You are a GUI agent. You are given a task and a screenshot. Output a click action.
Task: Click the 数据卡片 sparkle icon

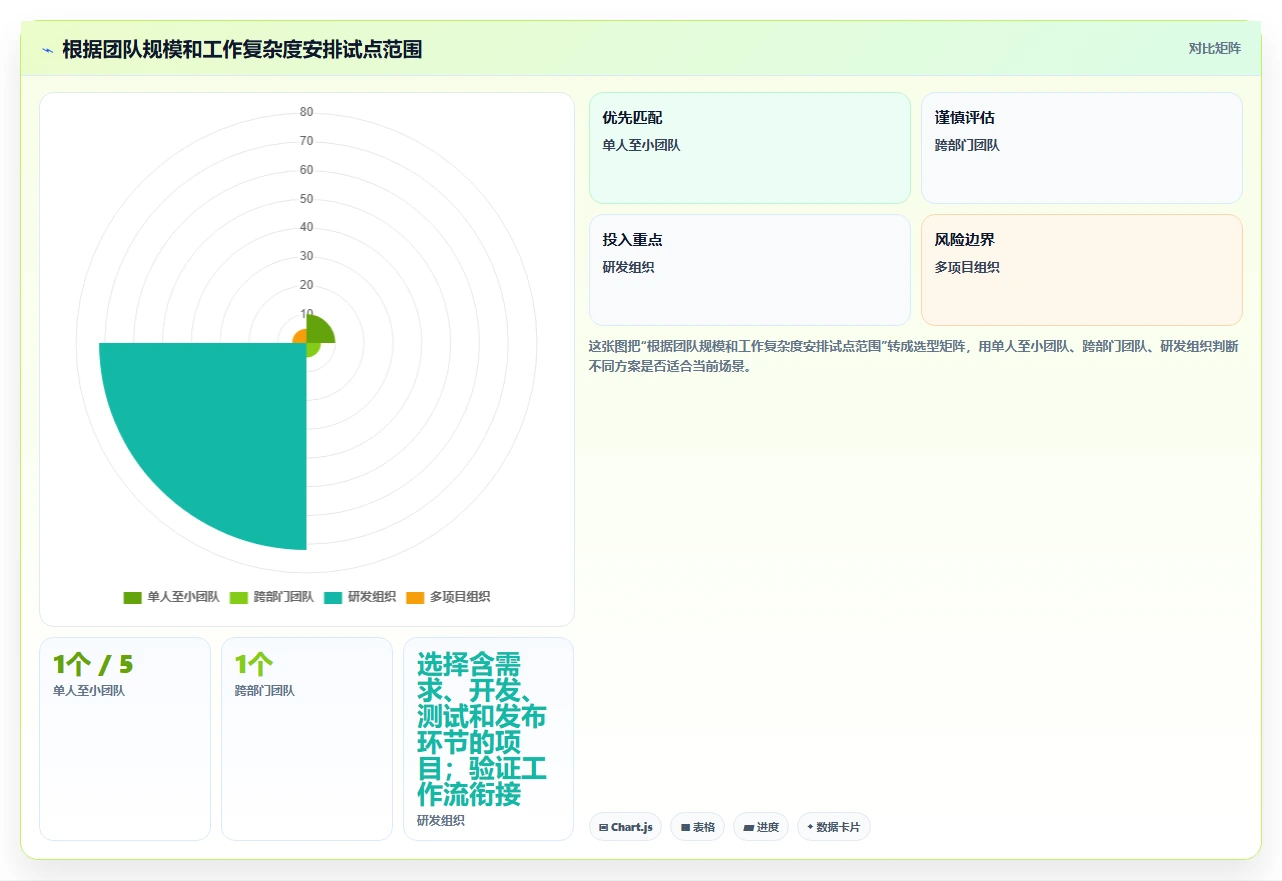point(810,827)
